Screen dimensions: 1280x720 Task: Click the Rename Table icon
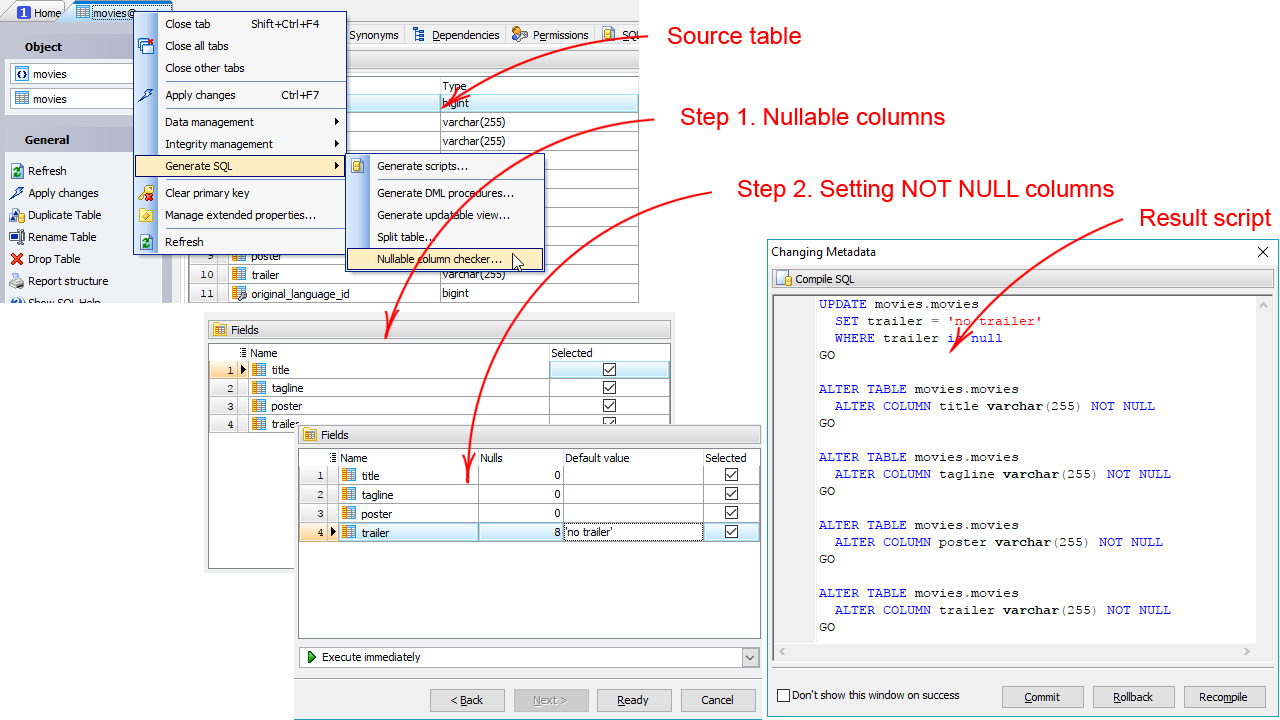(18, 237)
